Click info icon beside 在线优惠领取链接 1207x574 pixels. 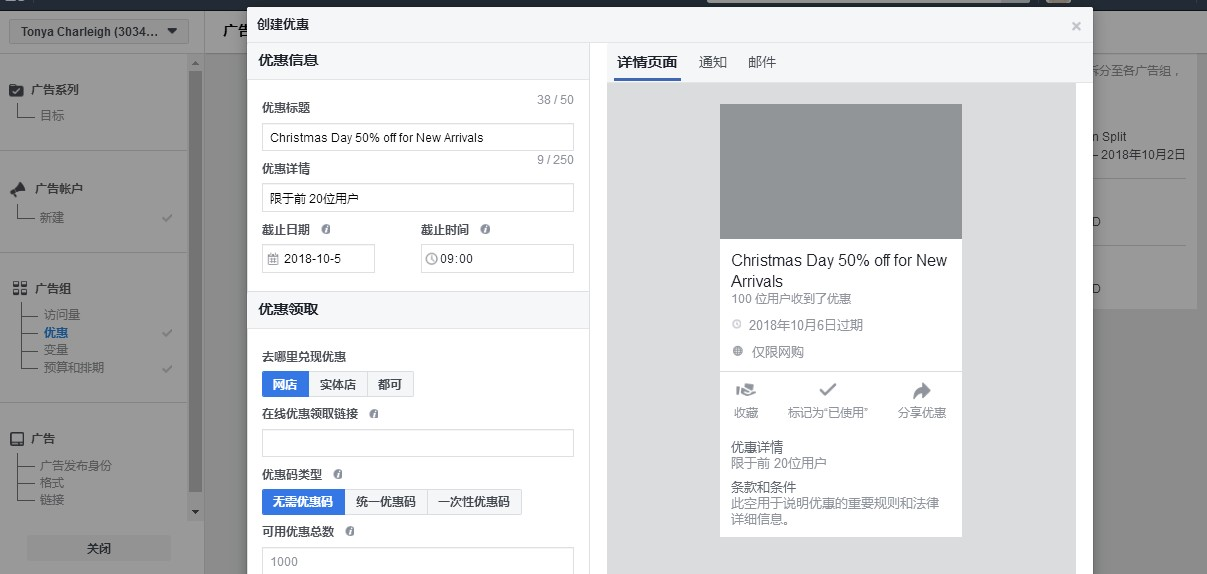tap(374, 414)
